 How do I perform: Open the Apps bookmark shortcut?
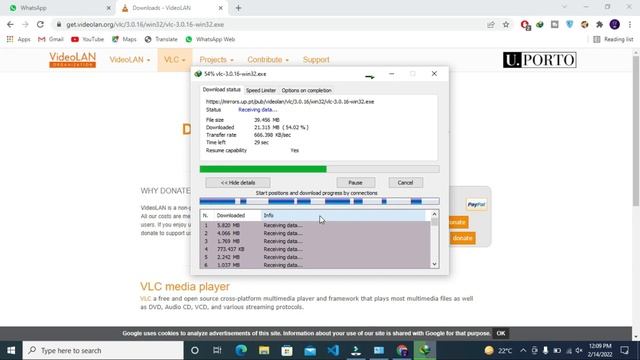click(x=18, y=39)
